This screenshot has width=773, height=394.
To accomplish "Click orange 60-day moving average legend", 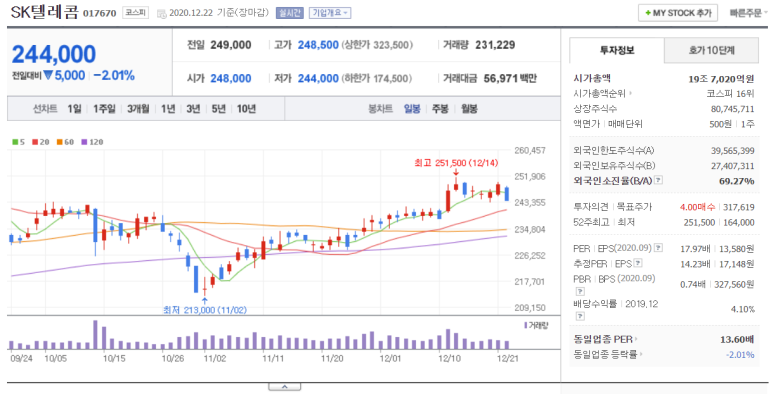I will click(65, 142).
